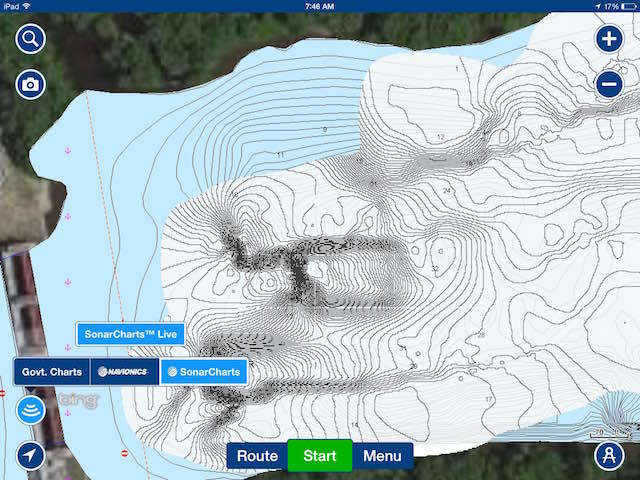640x480 pixels.
Task: Zoom in with the plus button
Action: (x=609, y=39)
